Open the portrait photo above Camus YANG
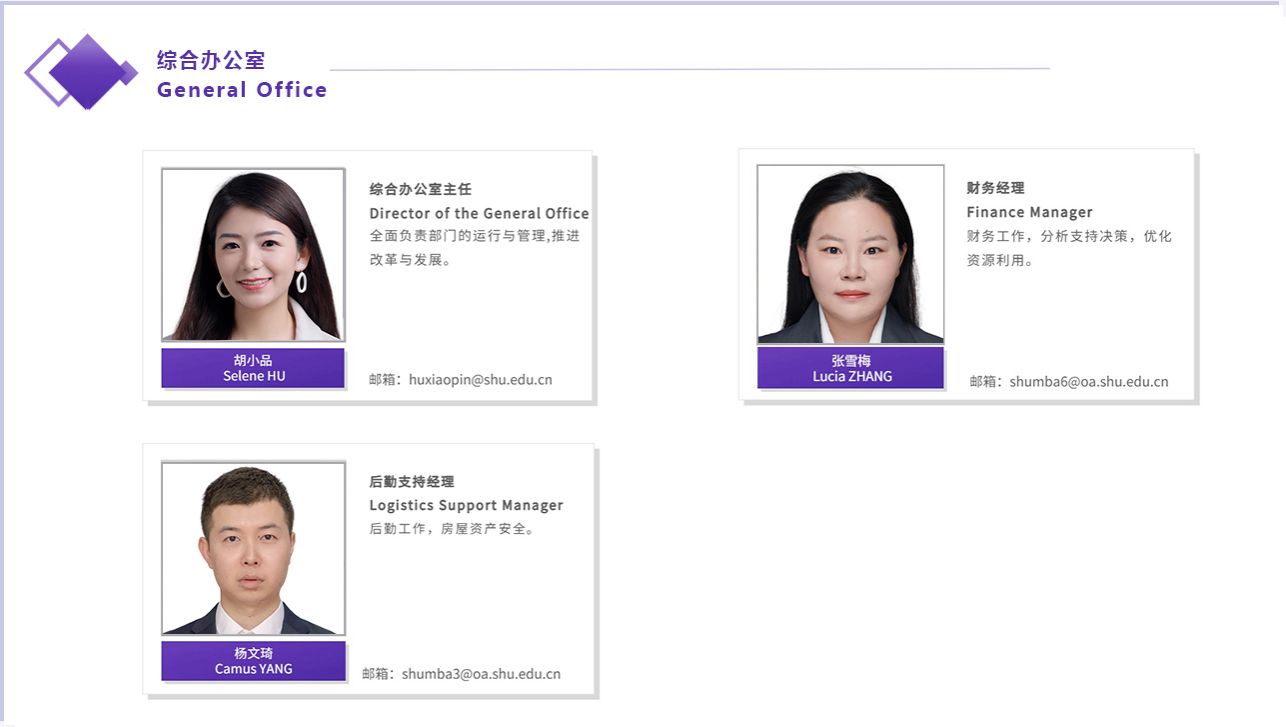Viewport: 1286px width, 727px height. (253, 548)
